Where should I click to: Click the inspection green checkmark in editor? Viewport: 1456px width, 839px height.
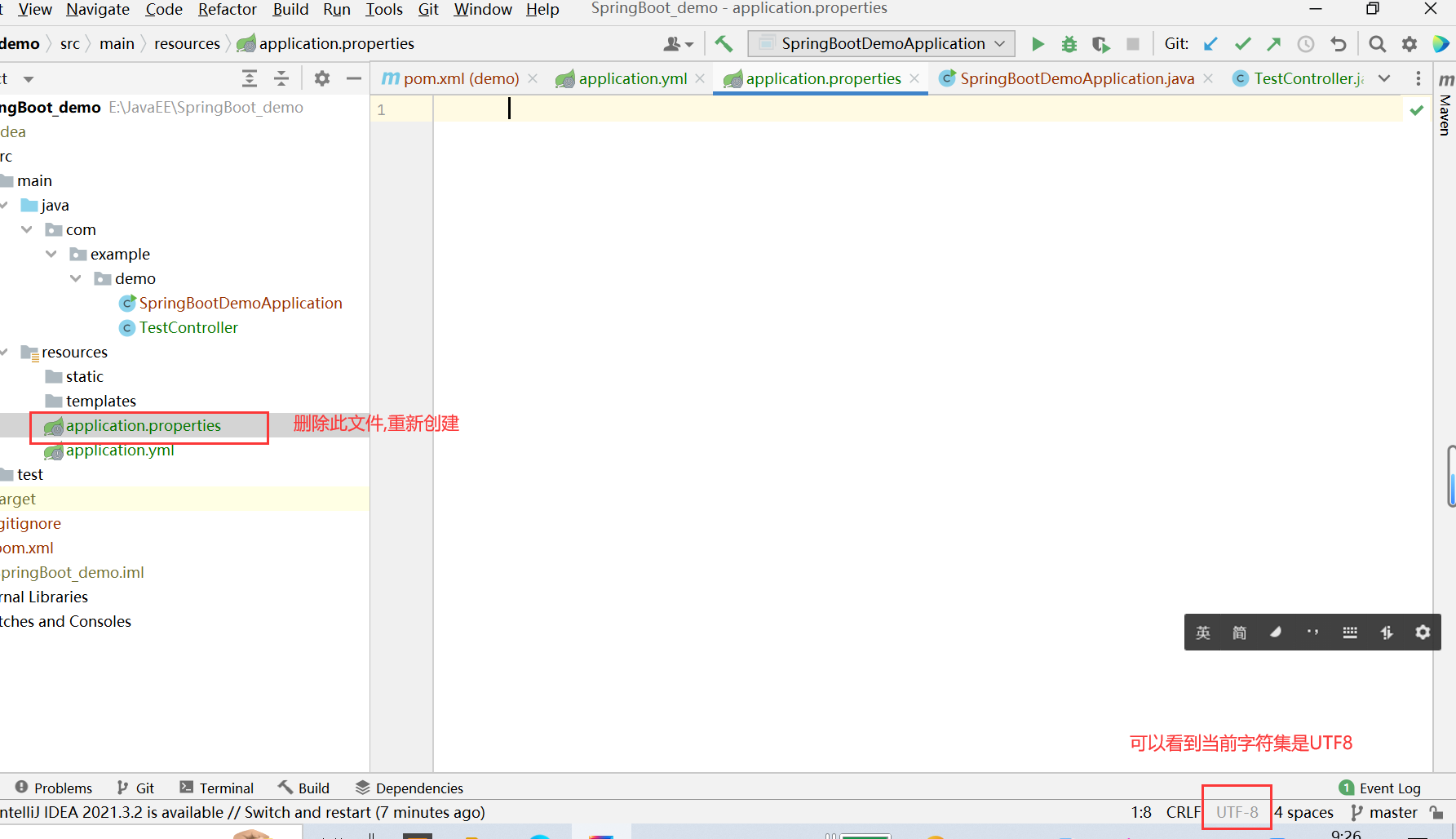(x=1417, y=109)
